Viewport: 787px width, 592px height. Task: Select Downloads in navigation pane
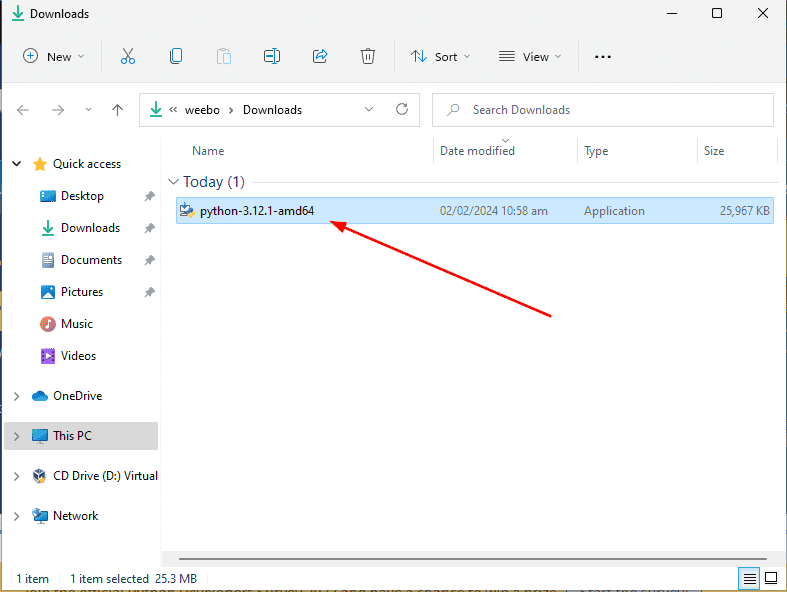90,228
